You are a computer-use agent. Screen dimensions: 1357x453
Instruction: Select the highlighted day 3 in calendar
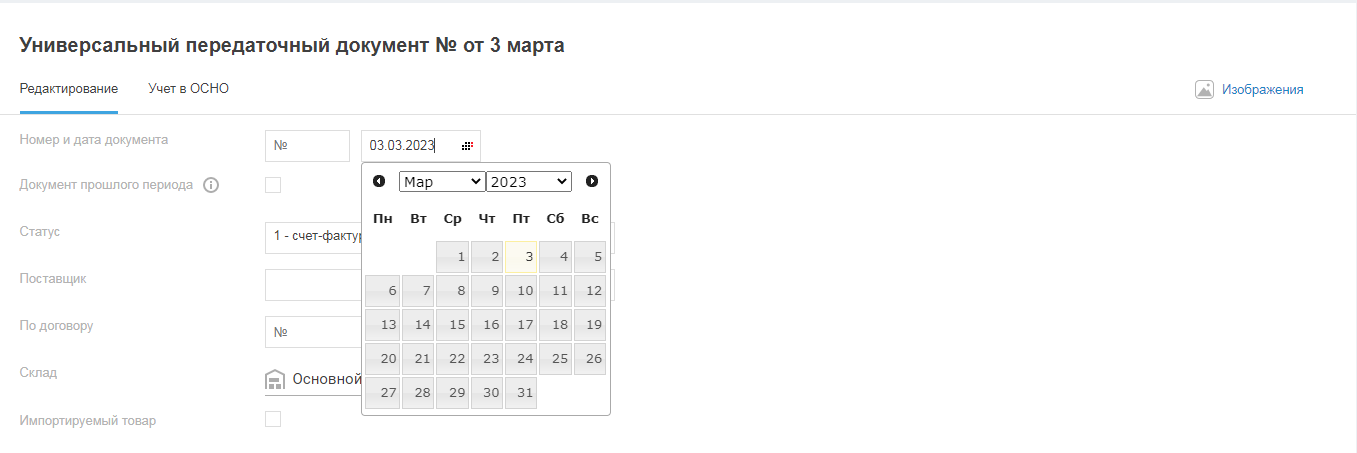(x=521, y=257)
